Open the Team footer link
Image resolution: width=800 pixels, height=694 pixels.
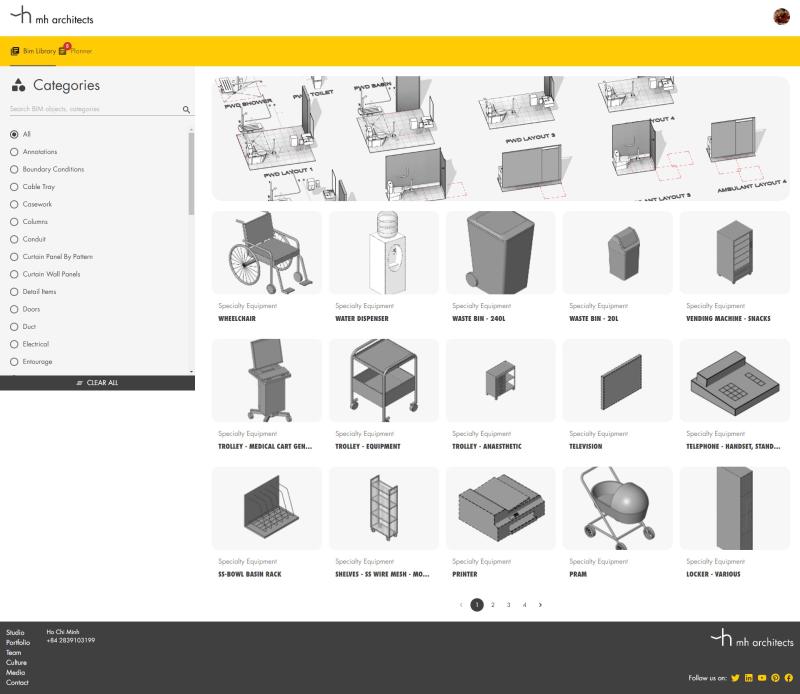coord(14,652)
